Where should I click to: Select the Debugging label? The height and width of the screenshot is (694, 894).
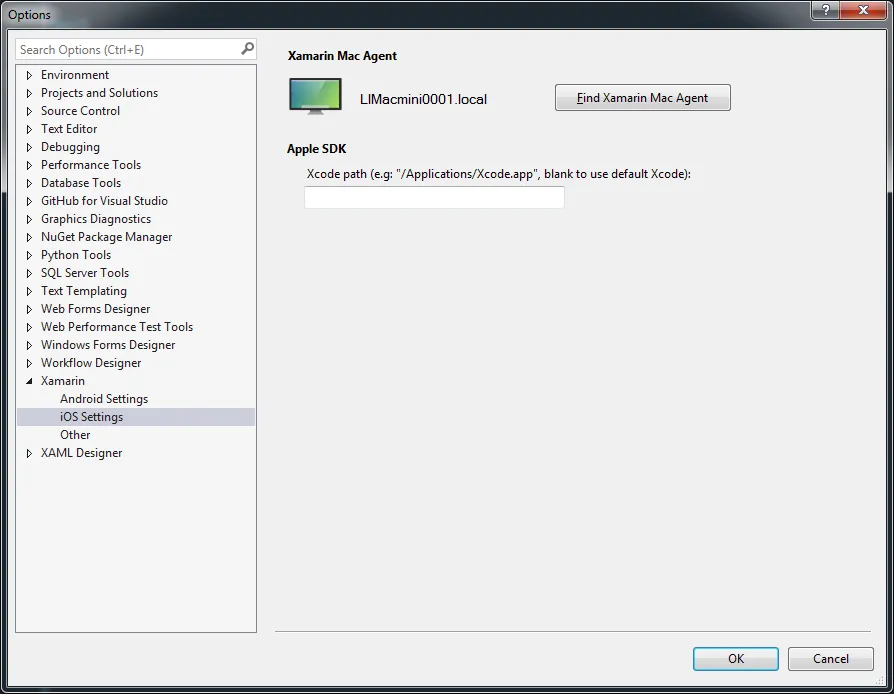click(70, 147)
